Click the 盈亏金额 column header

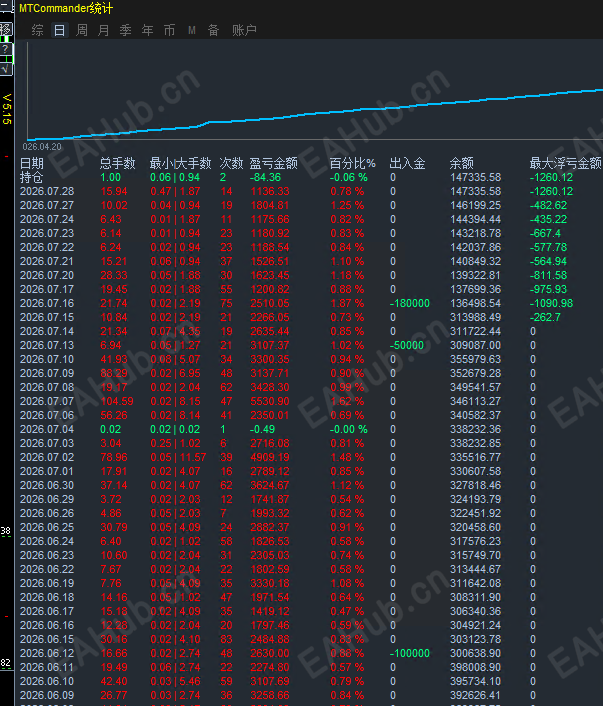point(273,163)
